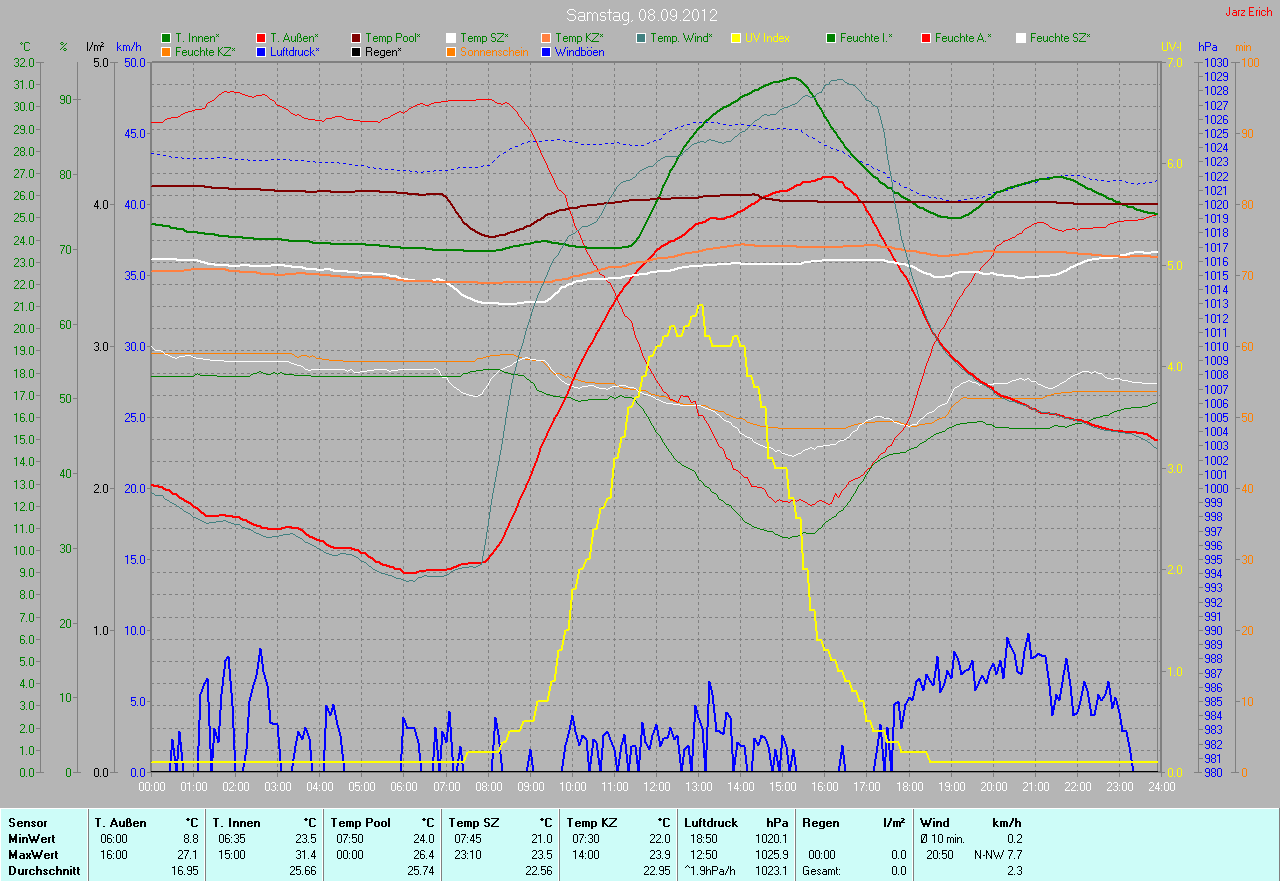Click the Temp KZ maximum value 23.9
The width and height of the screenshot is (1280, 881).
pyautogui.click(x=659, y=855)
